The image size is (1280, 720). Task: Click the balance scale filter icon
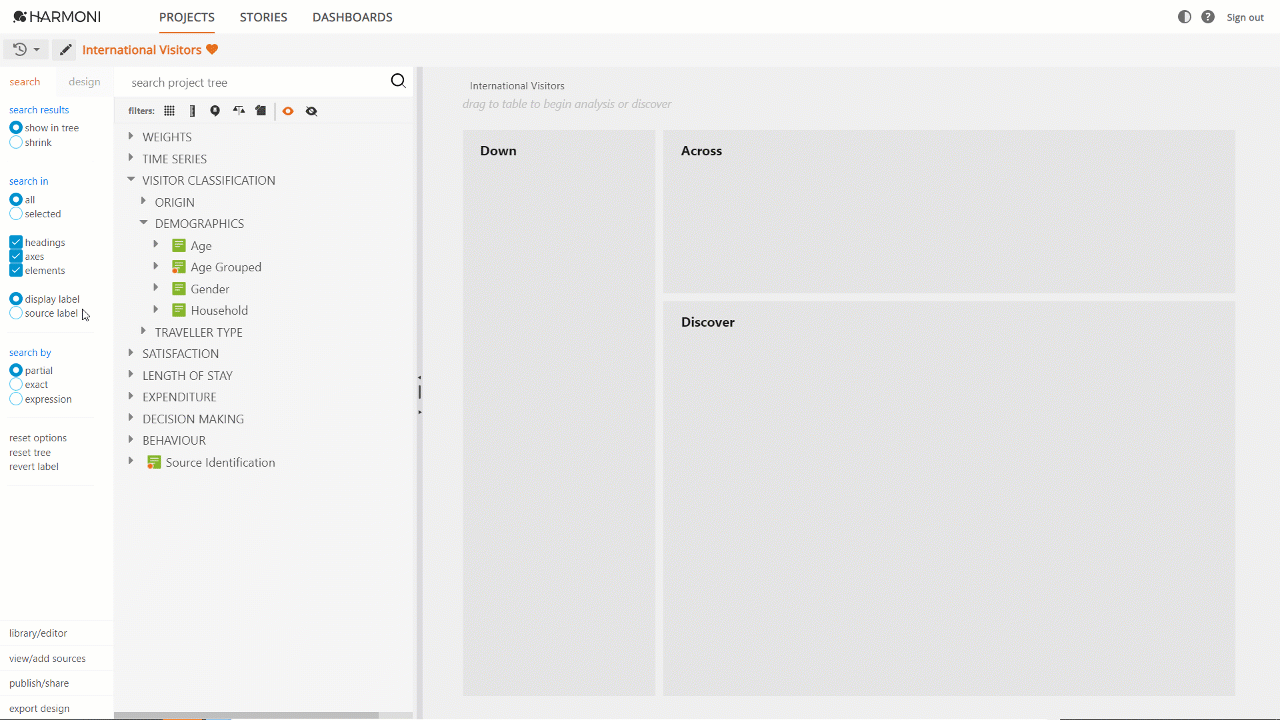point(238,111)
